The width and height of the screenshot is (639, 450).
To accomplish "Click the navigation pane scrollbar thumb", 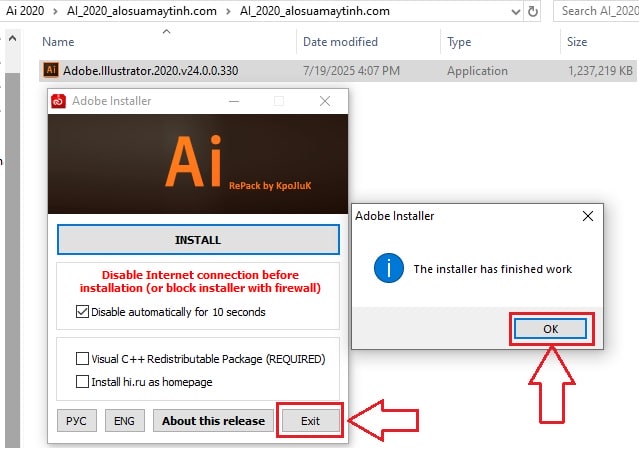I will pyautogui.click(x=13, y=261).
